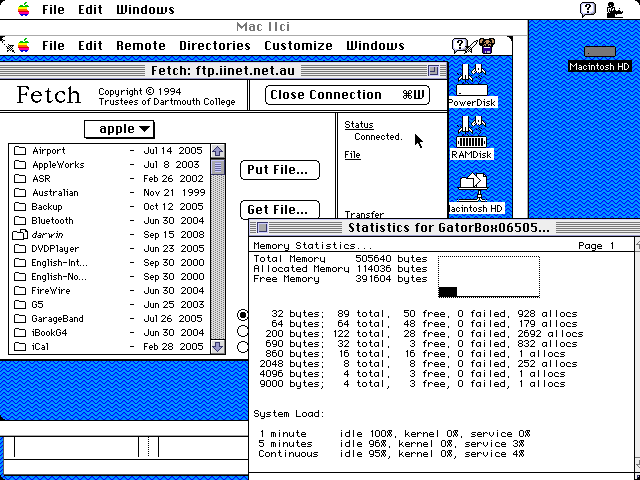Click the Statistics for GatorBox06505 title bar
Image resolution: width=640 pixels, height=480 pixels.
pyautogui.click(x=445, y=227)
